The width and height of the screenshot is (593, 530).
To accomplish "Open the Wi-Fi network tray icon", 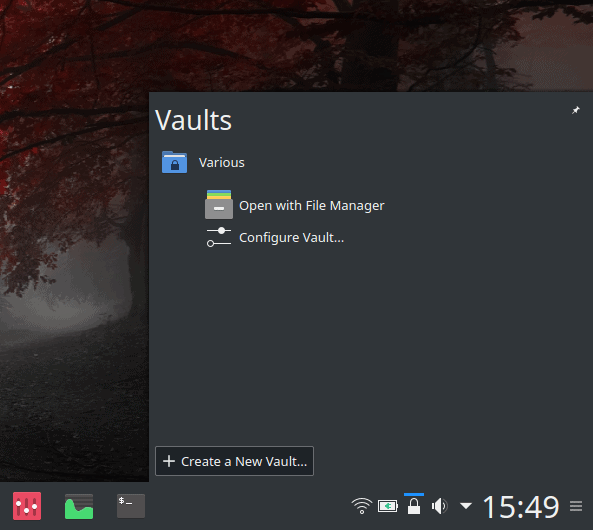I will [x=362, y=506].
